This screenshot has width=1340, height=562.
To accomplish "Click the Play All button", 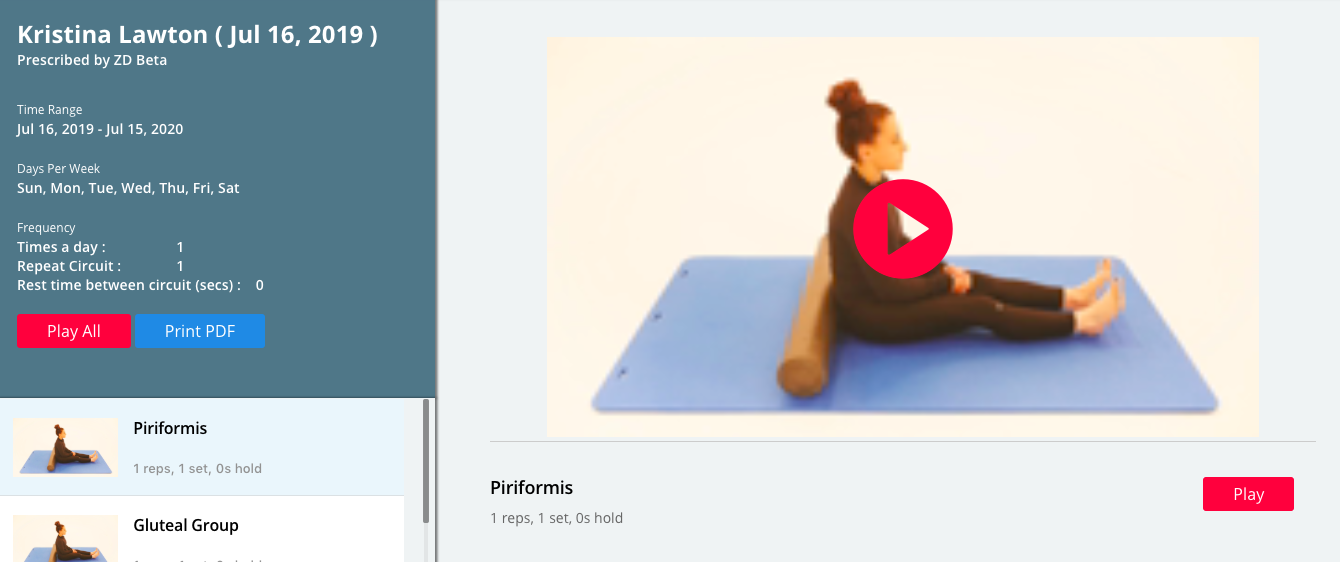I will pyautogui.click(x=74, y=331).
